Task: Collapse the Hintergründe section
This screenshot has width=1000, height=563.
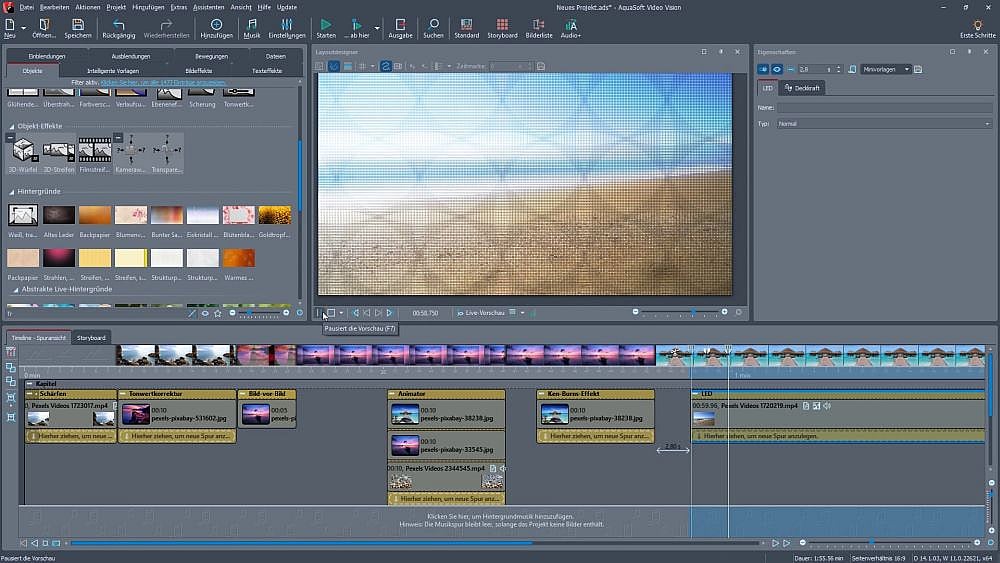Action: pyautogui.click(x=12, y=191)
